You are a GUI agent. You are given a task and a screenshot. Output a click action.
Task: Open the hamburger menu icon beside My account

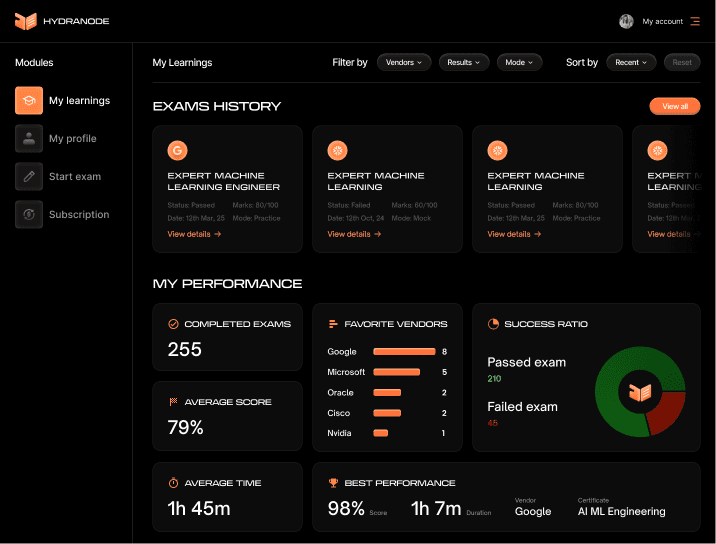[695, 21]
